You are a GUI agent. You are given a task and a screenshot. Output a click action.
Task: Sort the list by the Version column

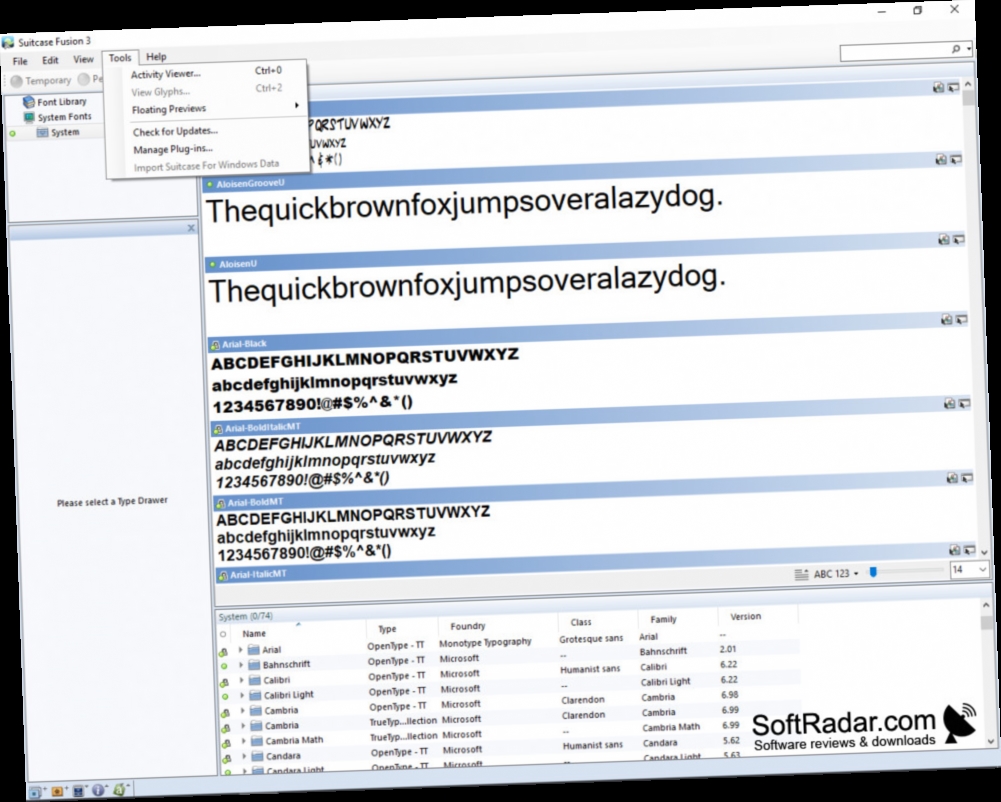tap(746, 616)
